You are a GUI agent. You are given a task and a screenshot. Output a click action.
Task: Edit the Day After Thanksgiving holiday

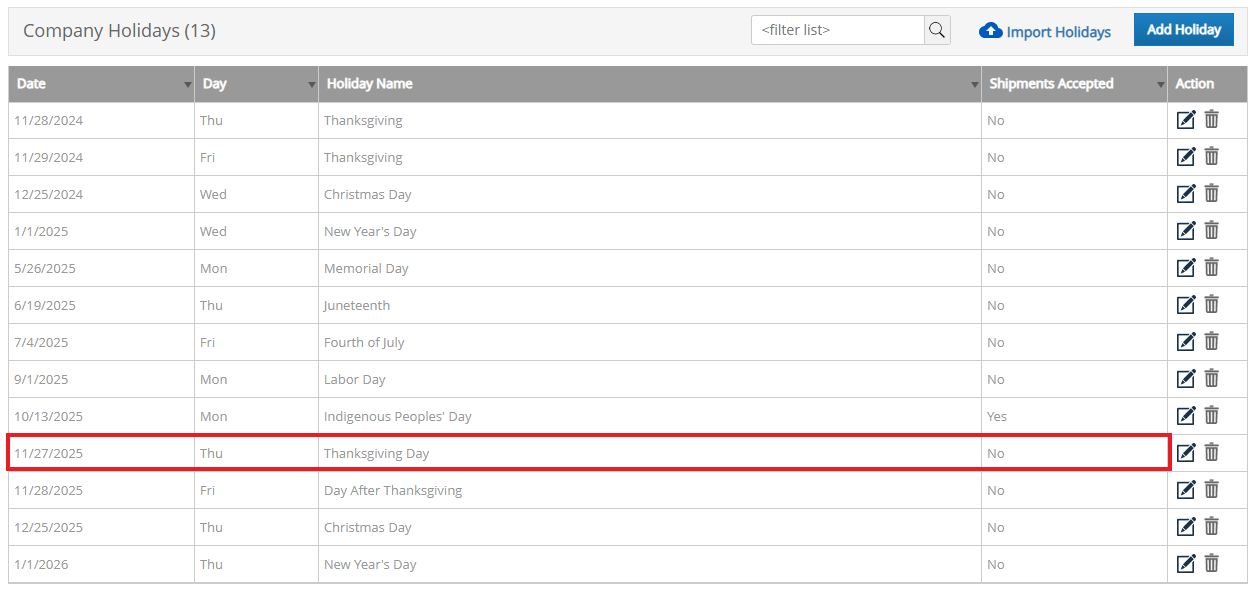pyautogui.click(x=1186, y=490)
